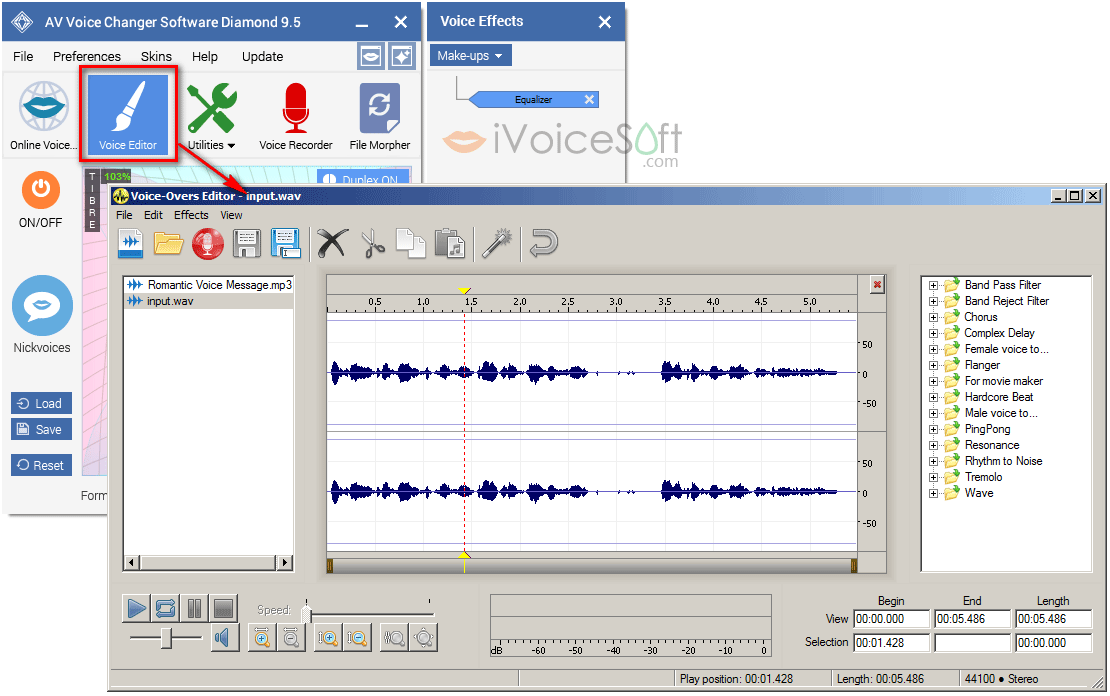Screen dimensions: 1110x696
Task: Remove the Equalizer effect tag
Action: [x=589, y=99]
